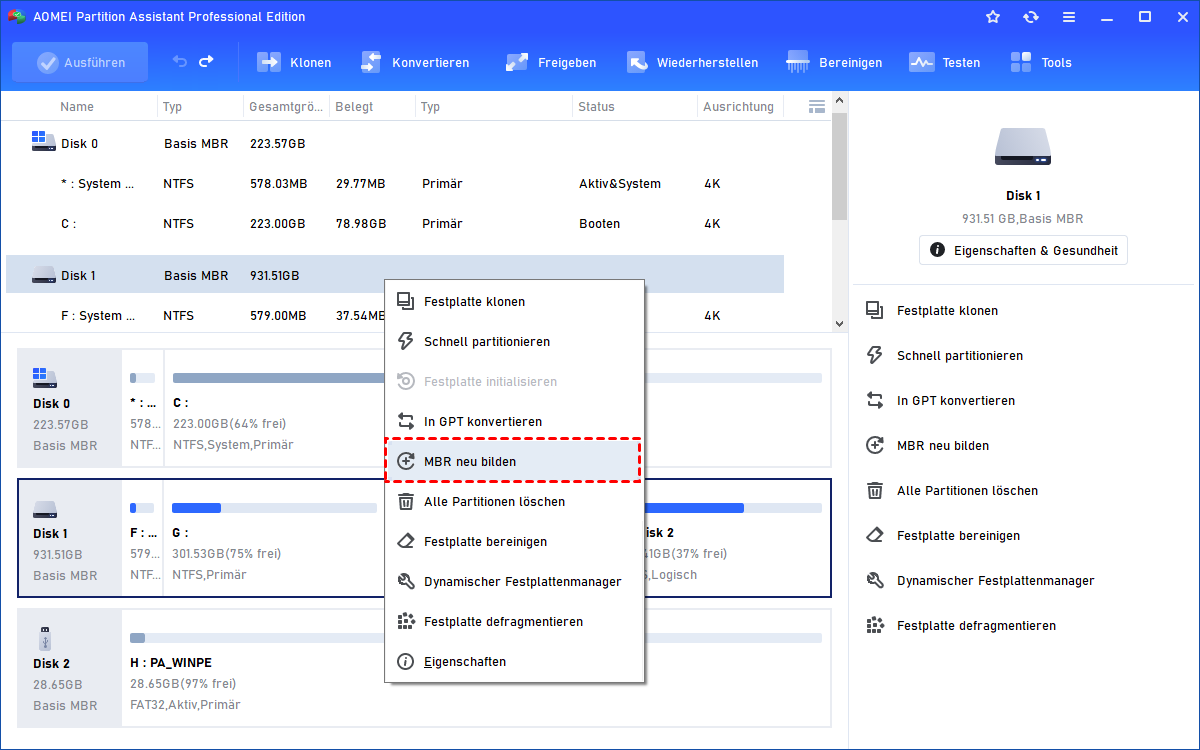Click the redo arrow icon
The height and width of the screenshot is (750, 1200).
coord(206,62)
